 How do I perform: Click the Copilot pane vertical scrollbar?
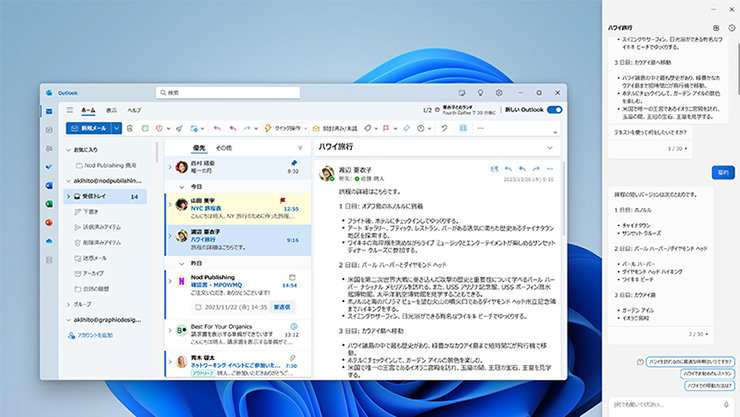coord(738,68)
